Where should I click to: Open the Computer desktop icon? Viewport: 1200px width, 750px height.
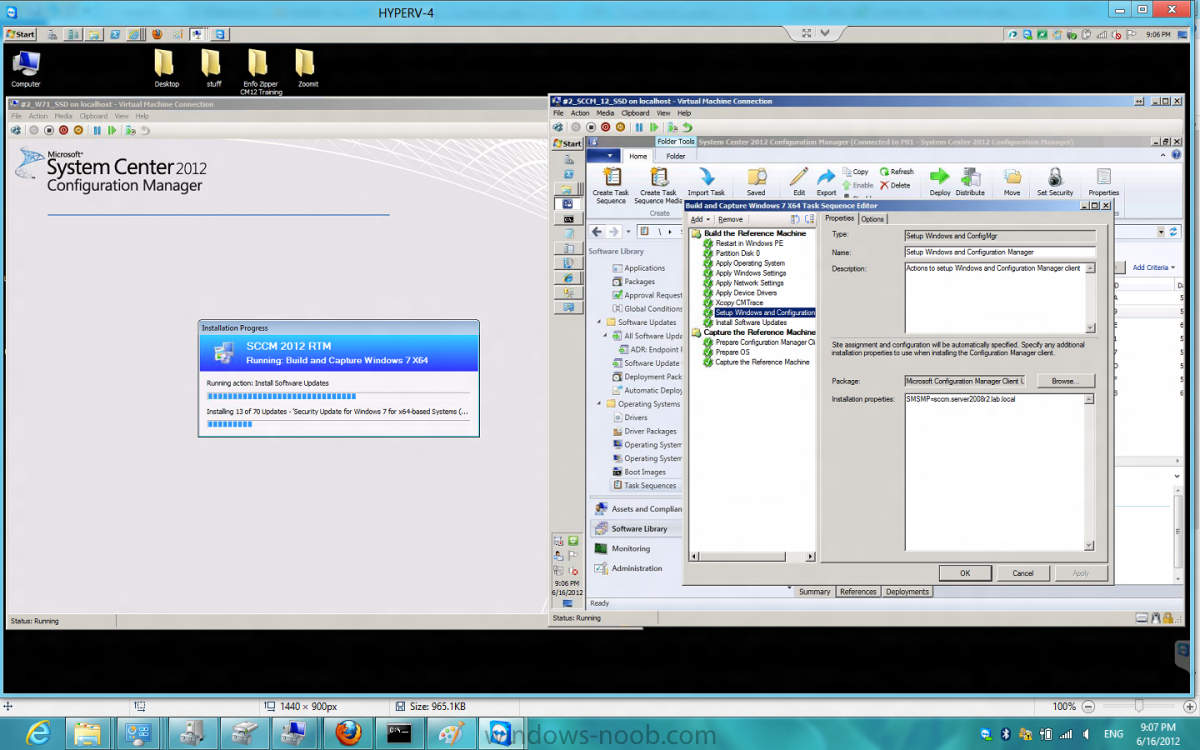click(26, 69)
